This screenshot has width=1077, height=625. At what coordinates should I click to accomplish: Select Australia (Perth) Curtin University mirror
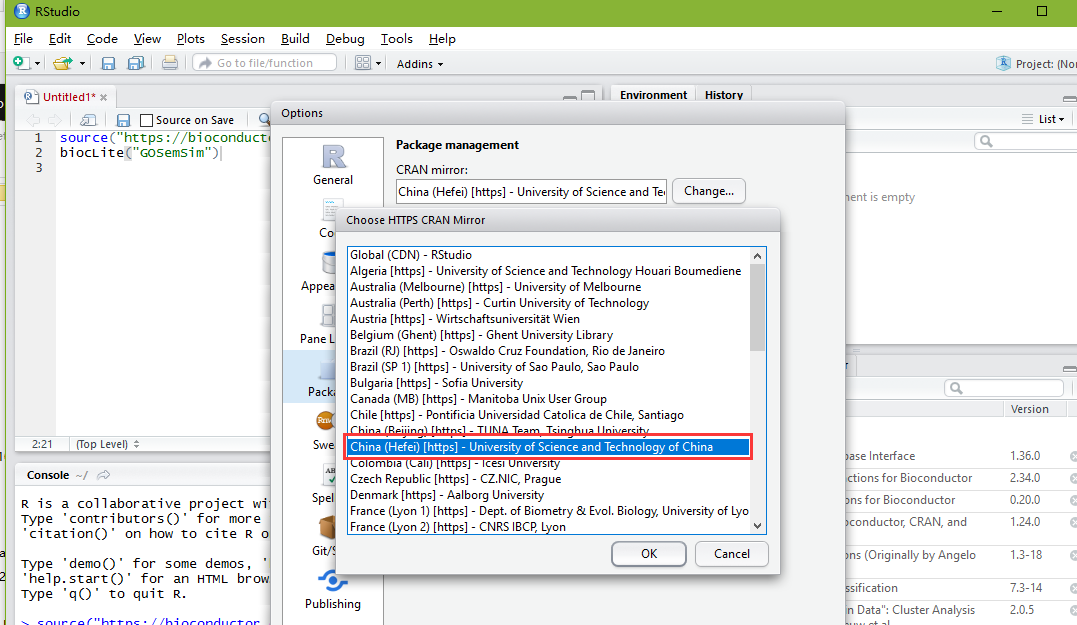click(x=548, y=303)
